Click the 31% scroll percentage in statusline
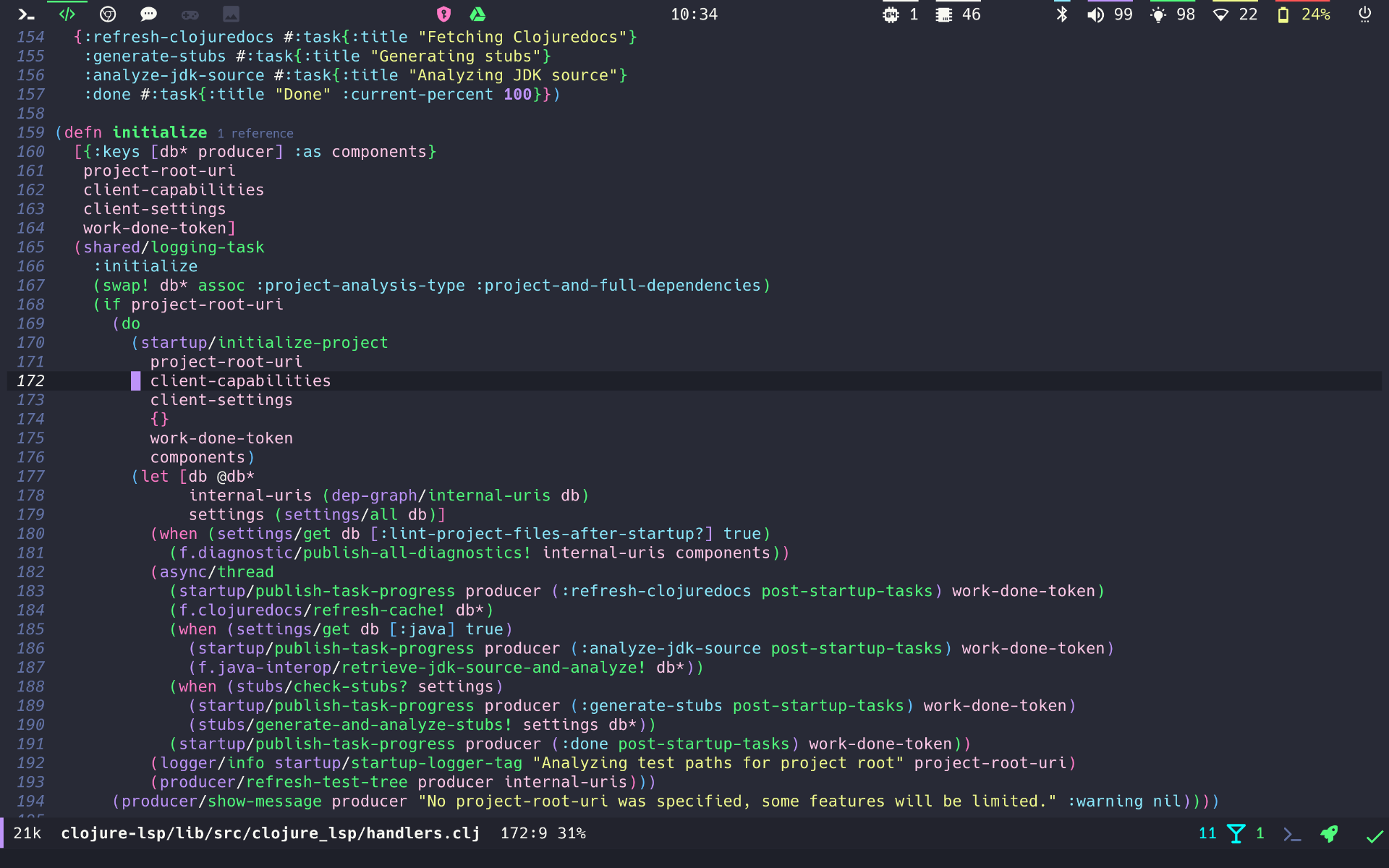The image size is (1389, 868). tap(572, 833)
